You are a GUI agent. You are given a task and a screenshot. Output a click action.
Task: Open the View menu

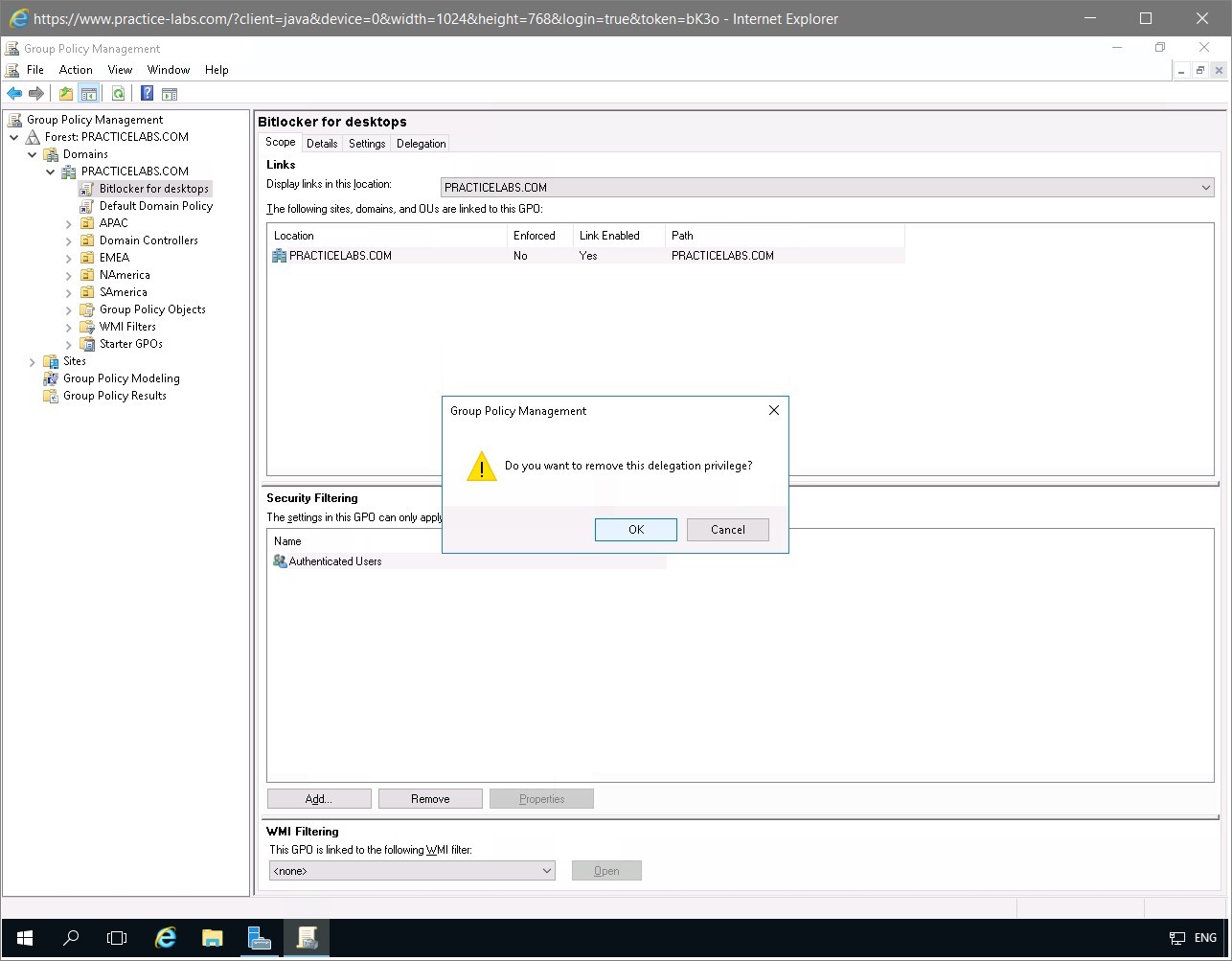[120, 70]
